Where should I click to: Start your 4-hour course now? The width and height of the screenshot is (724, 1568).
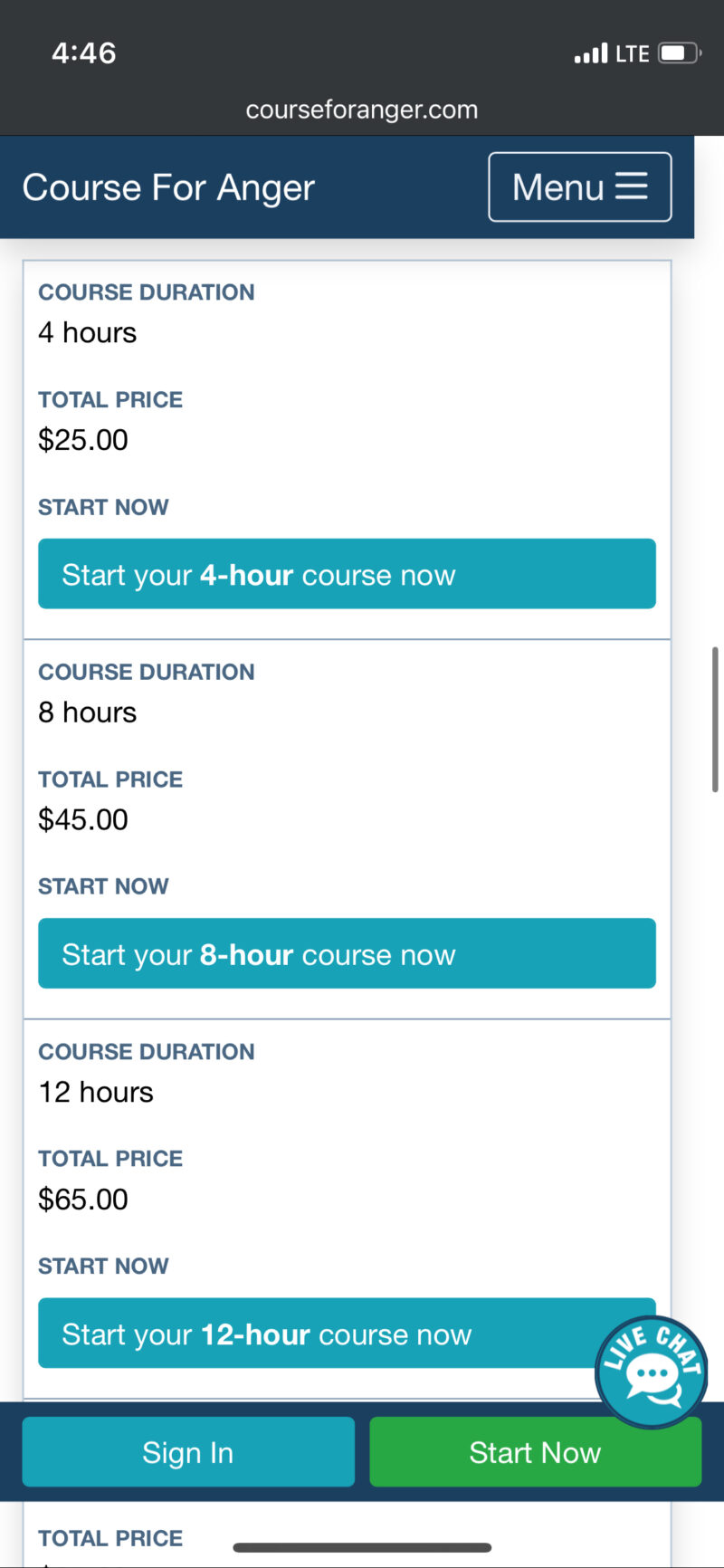pyautogui.click(x=347, y=574)
